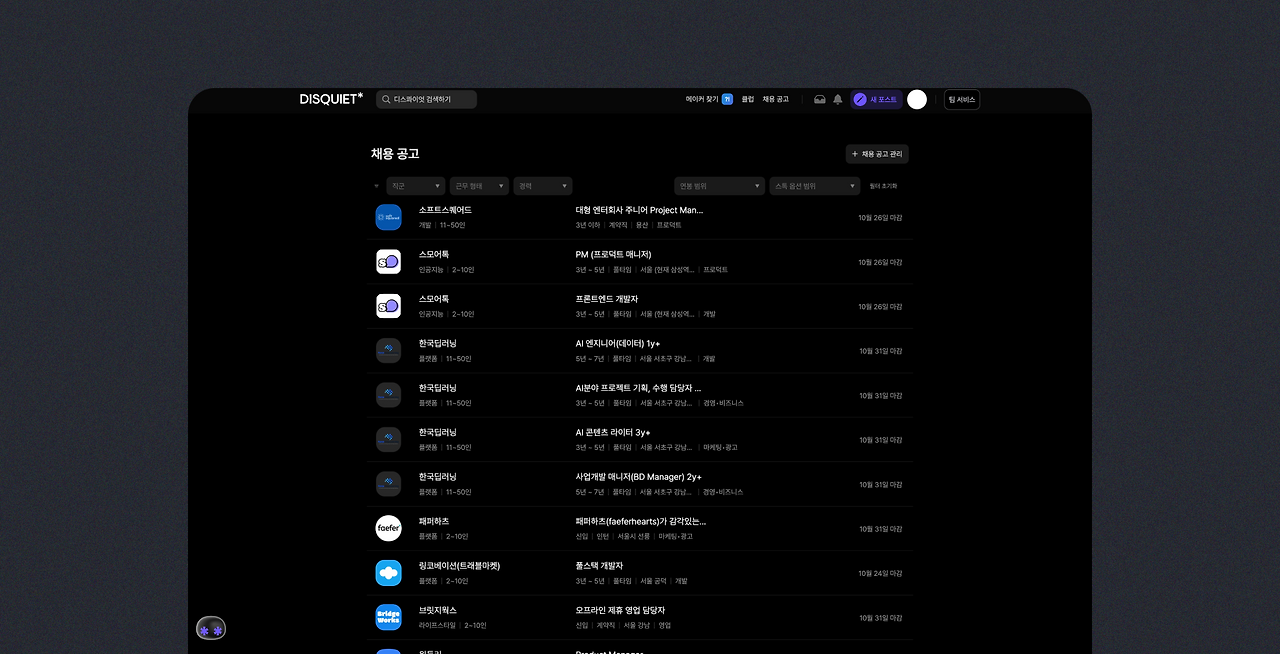This screenshot has height=654, width=1280.
Task: Open the notifications bell icon
Action: [838, 99]
